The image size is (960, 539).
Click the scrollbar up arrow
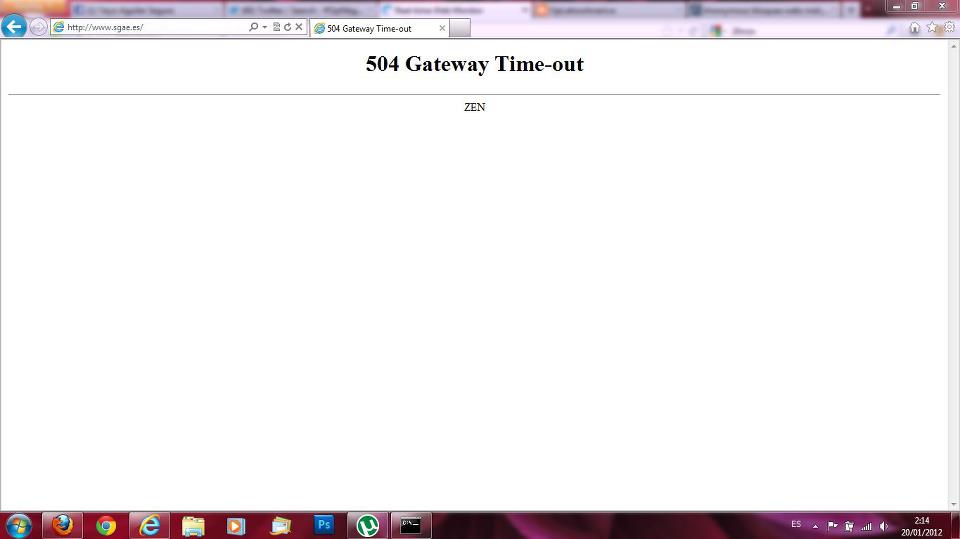[954, 45]
